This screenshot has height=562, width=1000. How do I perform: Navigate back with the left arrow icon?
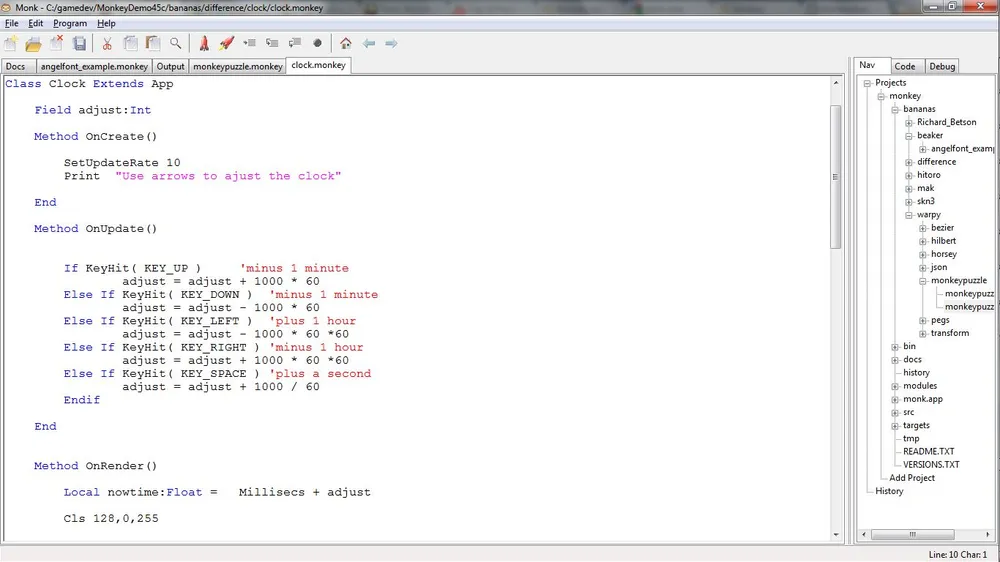(x=369, y=44)
